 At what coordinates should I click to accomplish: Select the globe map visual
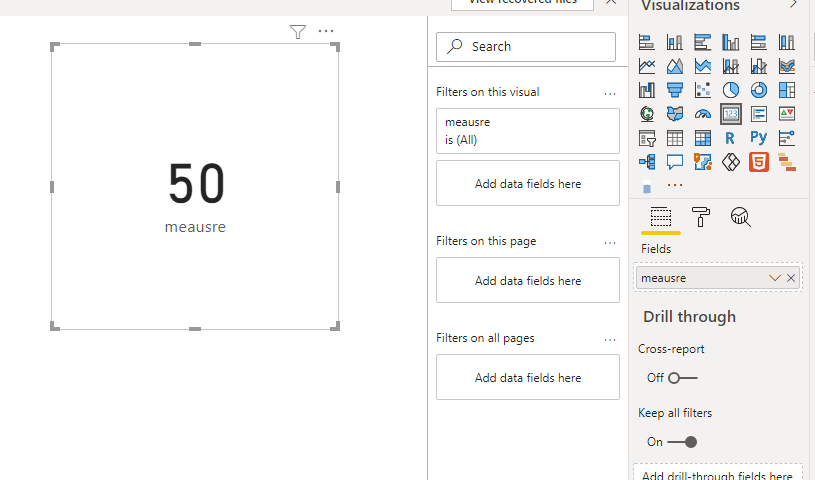[x=647, y=114]
